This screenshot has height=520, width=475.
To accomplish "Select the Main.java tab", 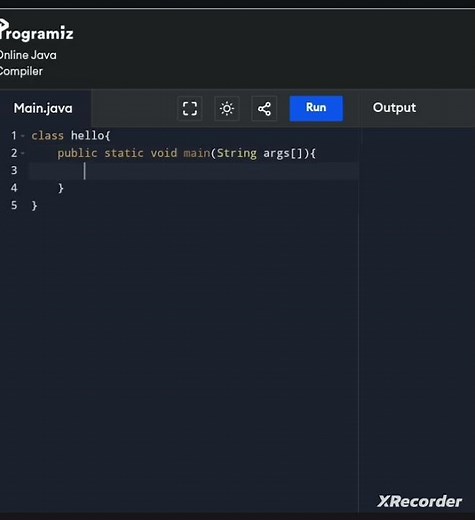I will point(43,108).
